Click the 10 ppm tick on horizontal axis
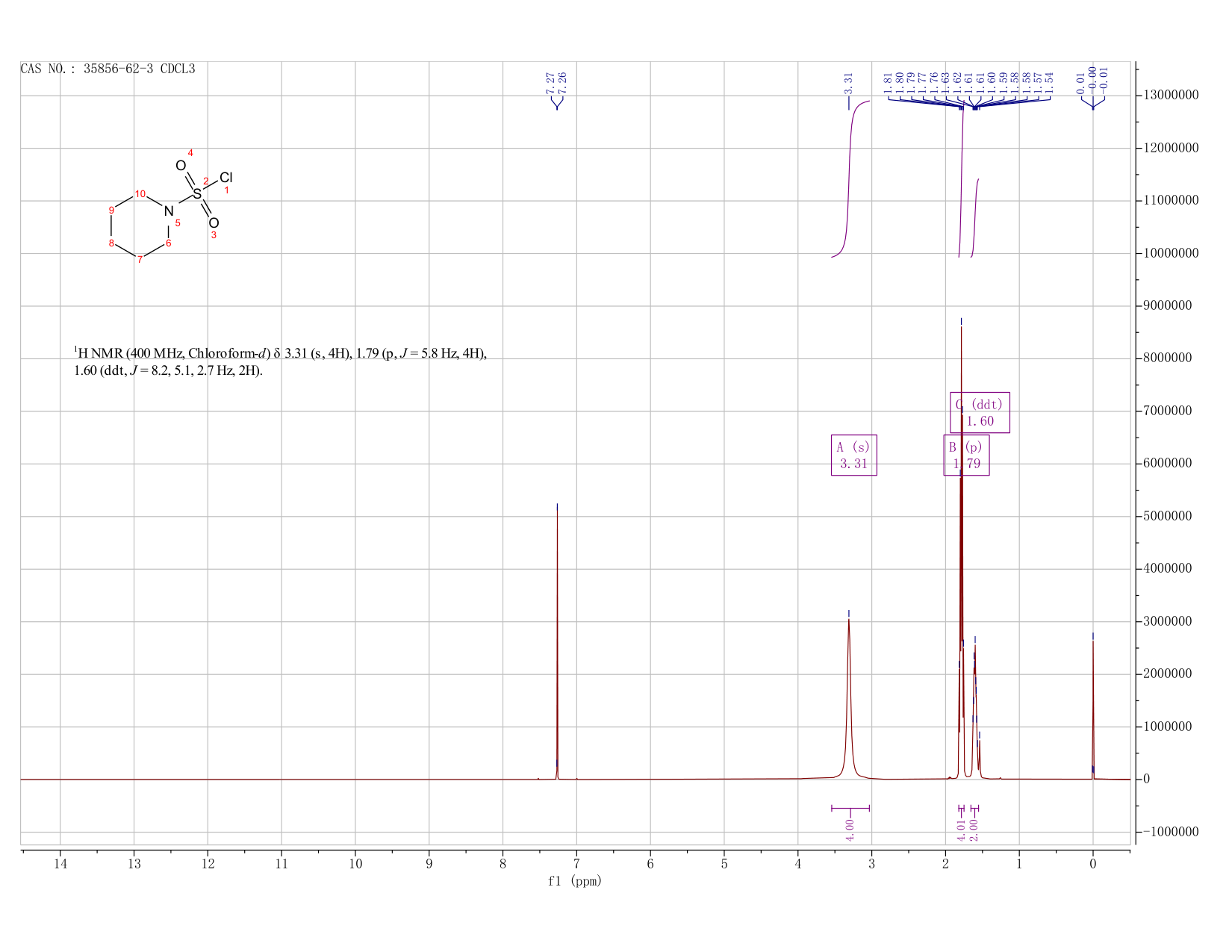 355,864
